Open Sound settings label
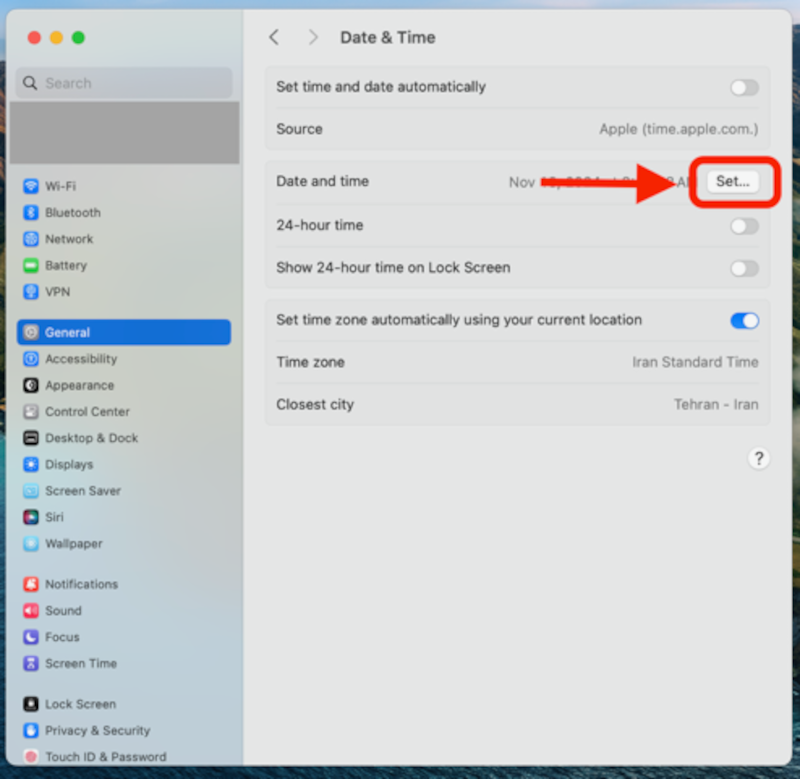The width and height of the screenshot is (800, 779). 63,611
